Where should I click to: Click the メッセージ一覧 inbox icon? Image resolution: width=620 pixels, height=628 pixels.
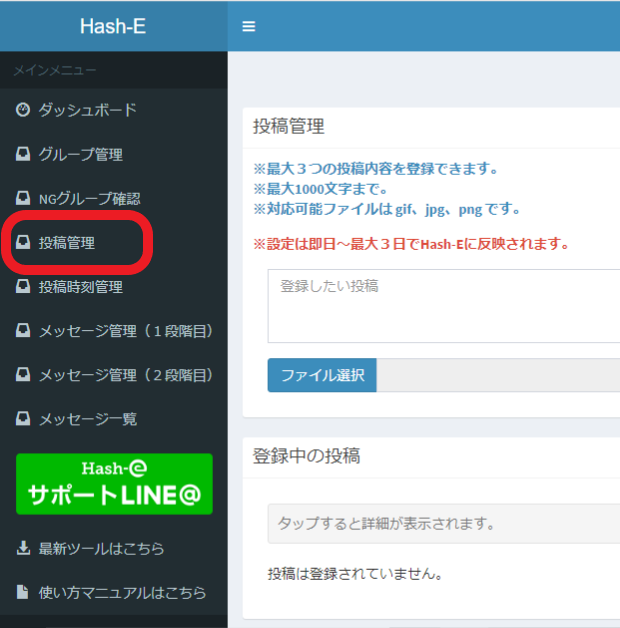pyautogui.click(x=23, y=418)
